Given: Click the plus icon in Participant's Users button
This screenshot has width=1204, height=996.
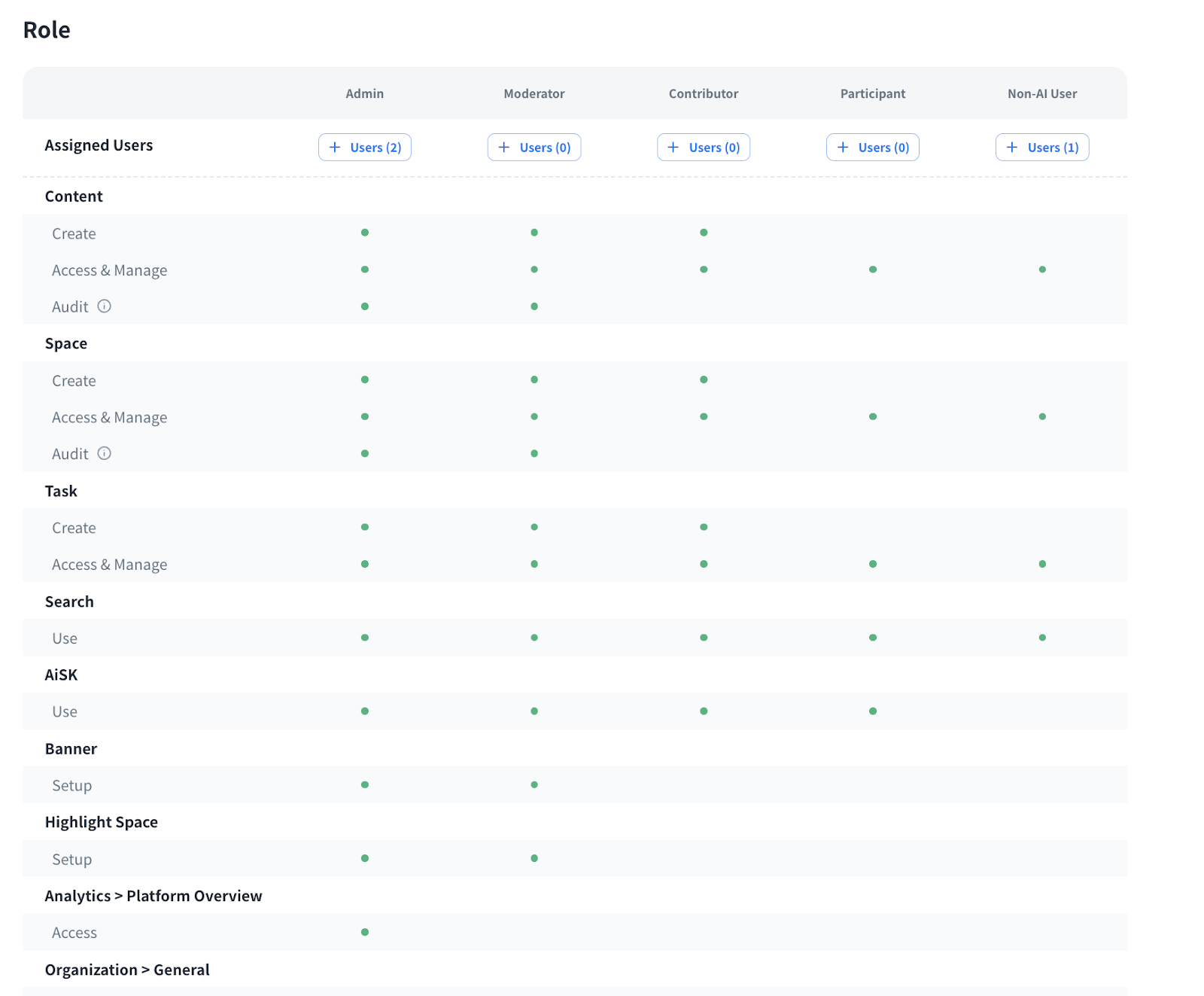Looking at the screenshot, I should coord(843,148).
